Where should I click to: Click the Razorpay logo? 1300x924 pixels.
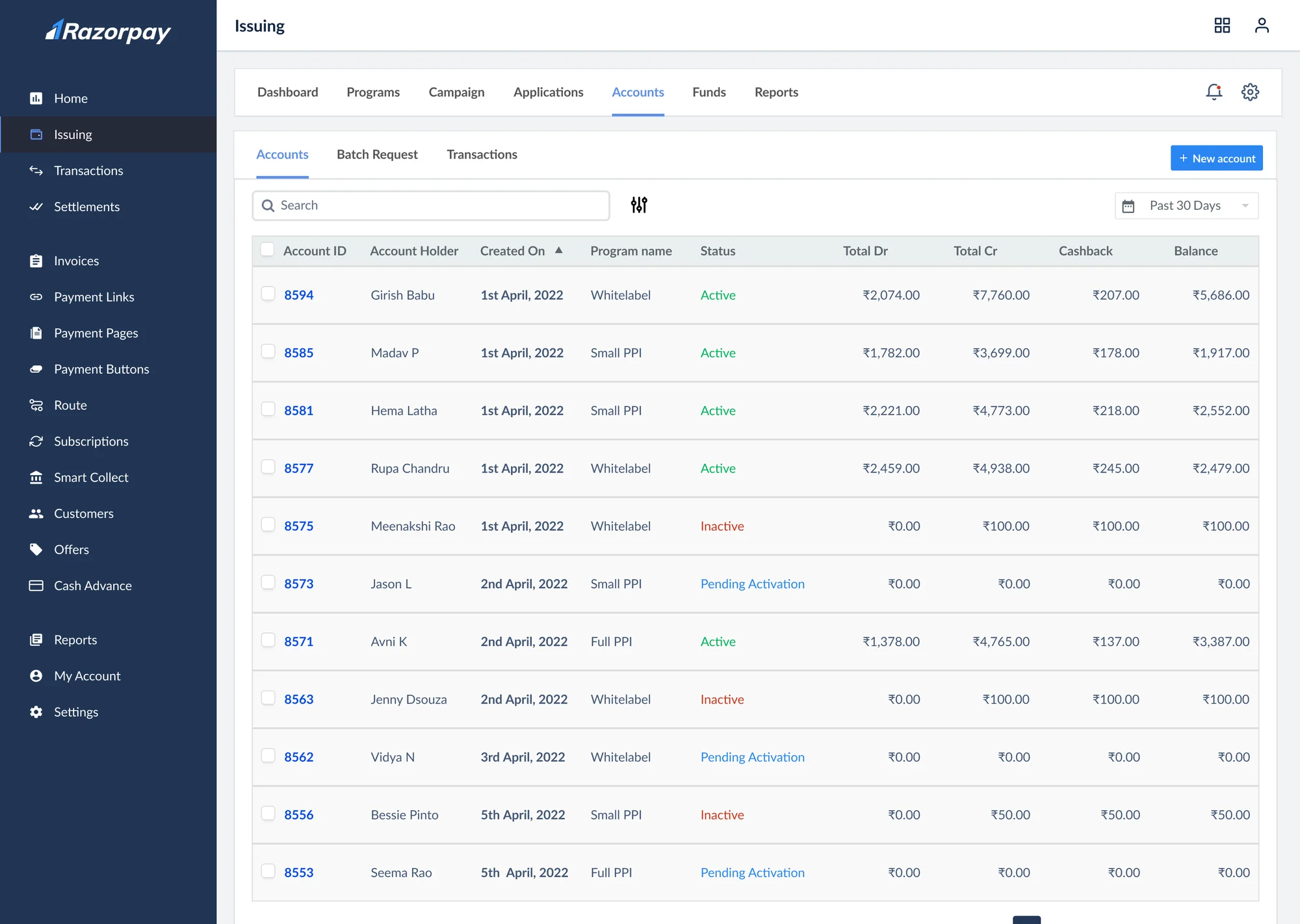pyautogui.click(x=108, y=31)
